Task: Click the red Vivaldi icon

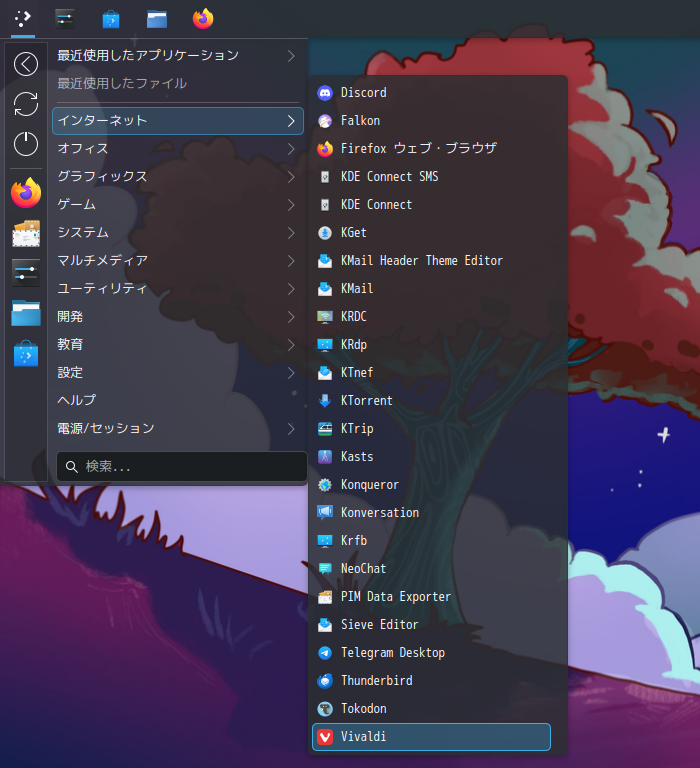Action: click(x=325, y=737)
